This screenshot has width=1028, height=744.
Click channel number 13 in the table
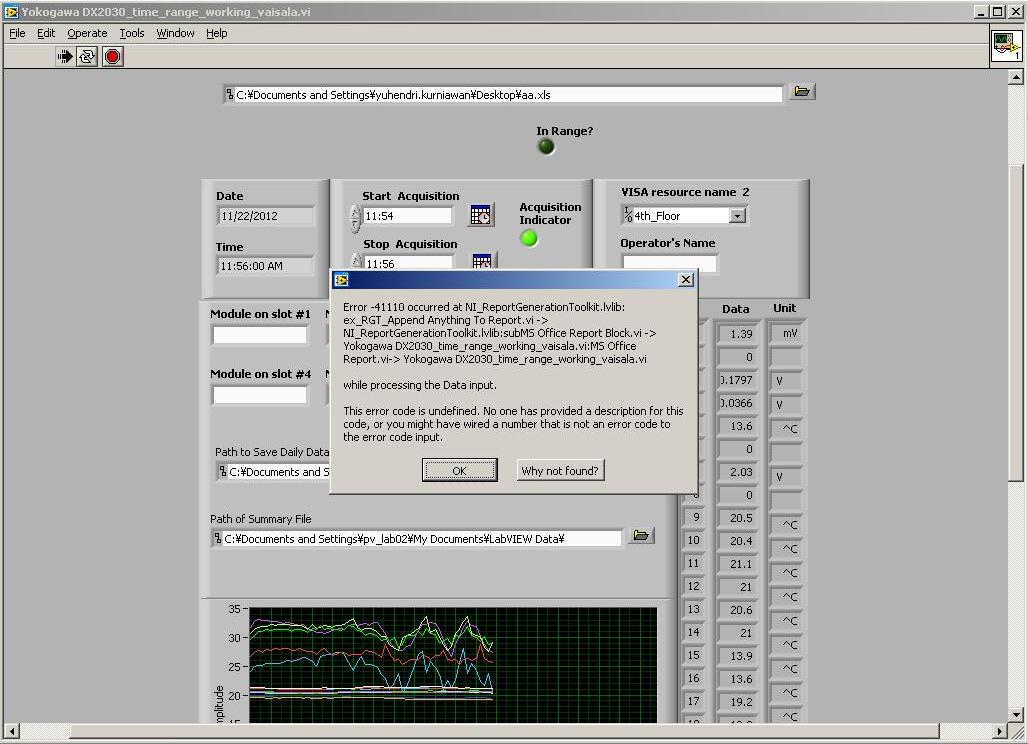tap(694, 609)
